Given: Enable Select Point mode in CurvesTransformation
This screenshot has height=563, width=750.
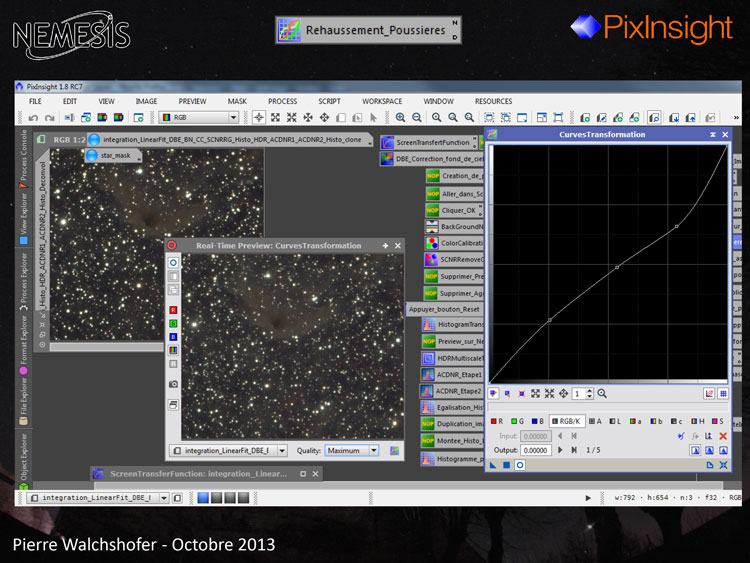Looking at the screenshot, I should click(507, 394).
